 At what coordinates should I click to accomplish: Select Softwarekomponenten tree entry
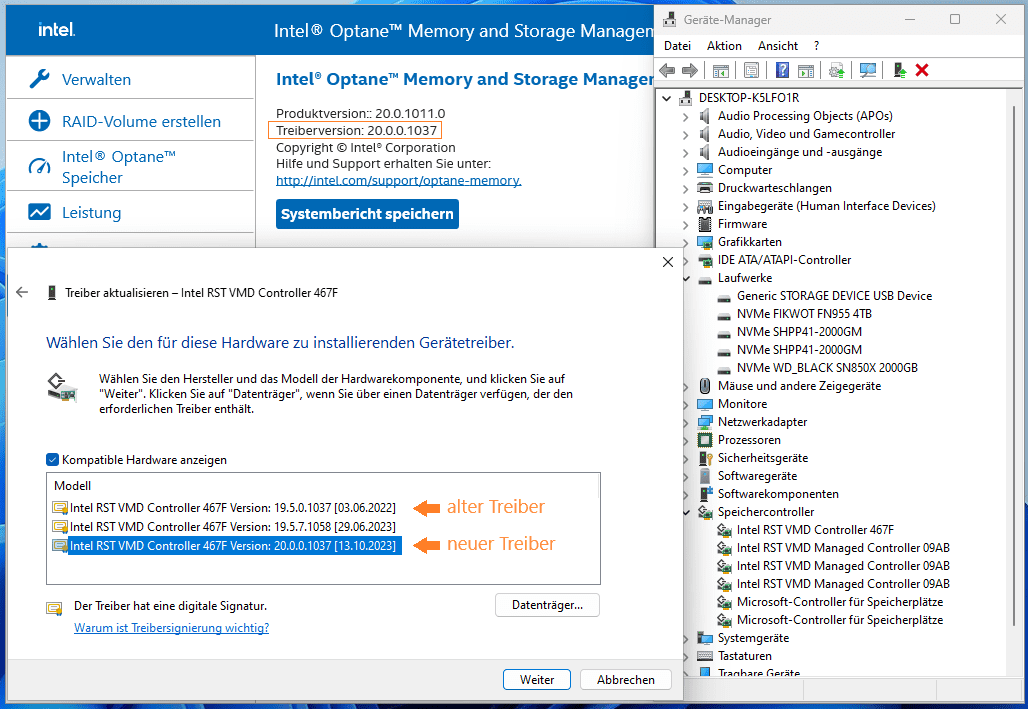[778, 494]
